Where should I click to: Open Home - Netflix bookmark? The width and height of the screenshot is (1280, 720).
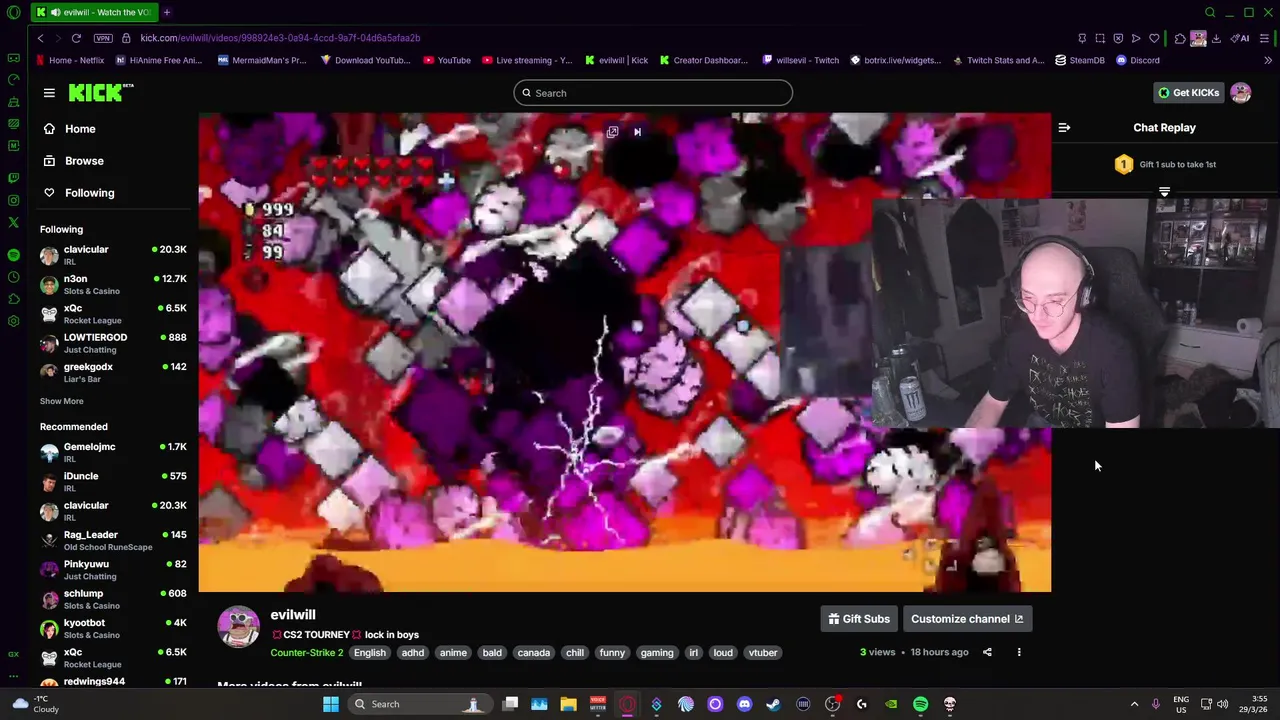tap(69, 60)
